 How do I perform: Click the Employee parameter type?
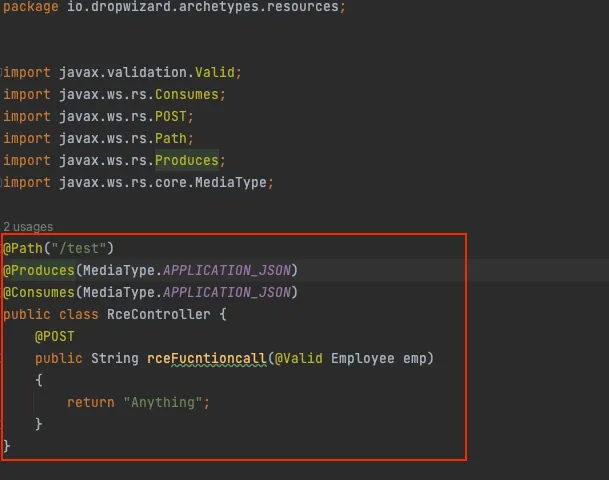click(363, 358)
